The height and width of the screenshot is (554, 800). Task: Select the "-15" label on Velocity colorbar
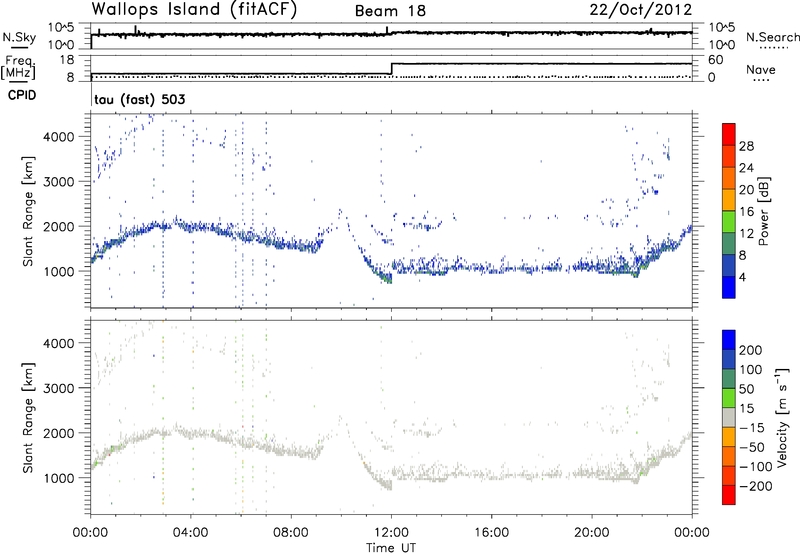[x=752, y=427]
